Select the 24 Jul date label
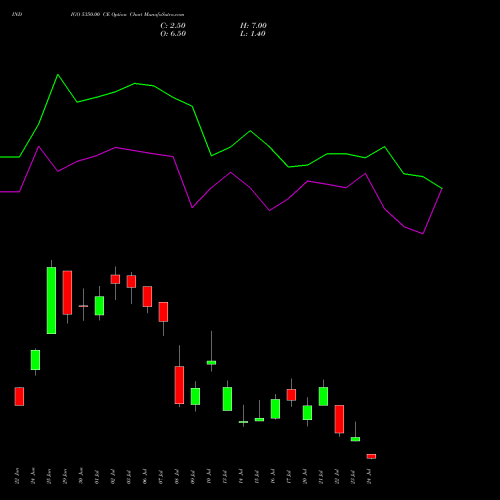This screenshot has height=500, width=500. point(369,476)
